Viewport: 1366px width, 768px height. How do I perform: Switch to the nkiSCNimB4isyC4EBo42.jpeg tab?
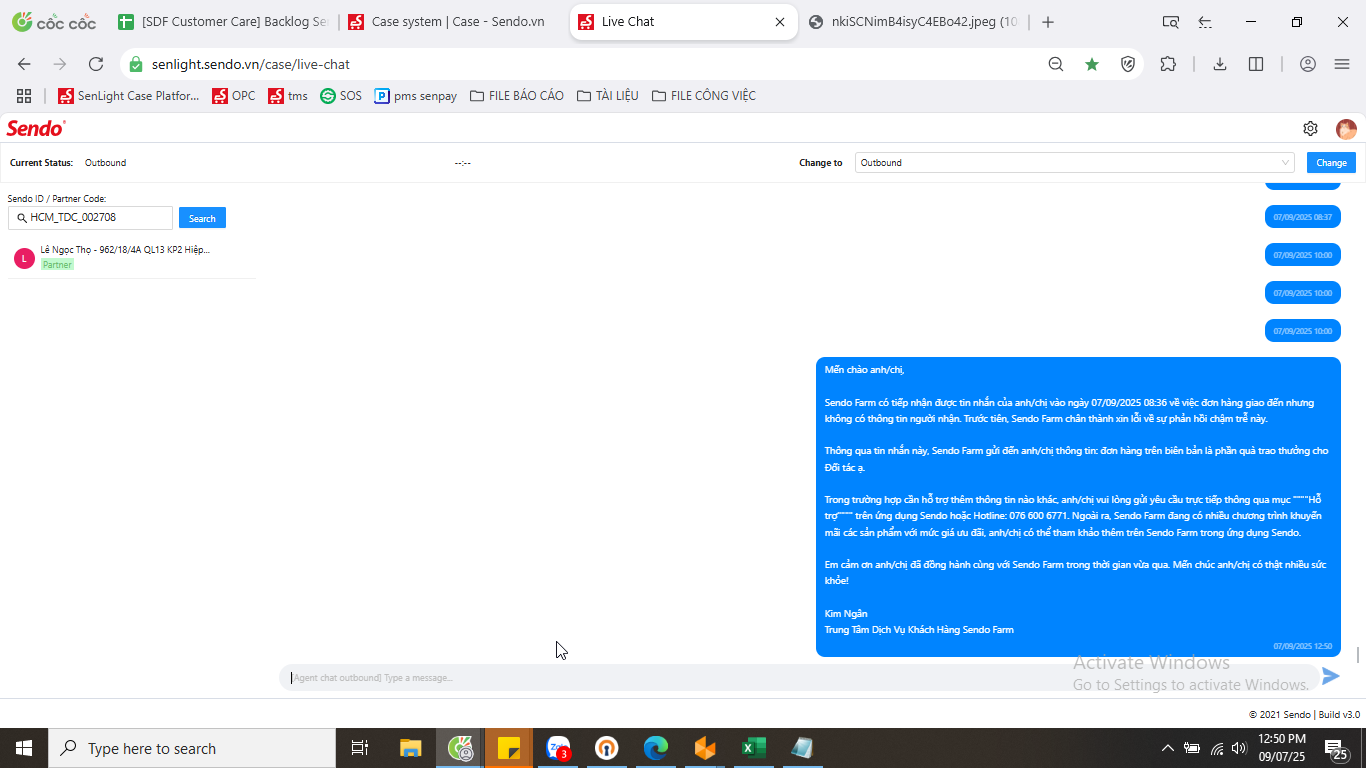(913, 22)
